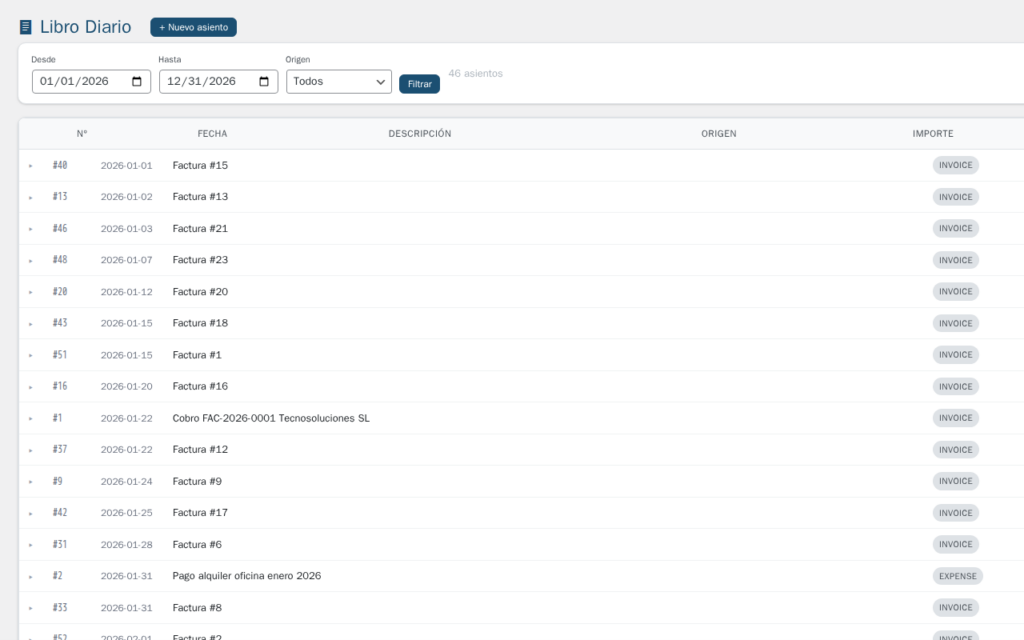Click the INVOICE badge on the Cobro FAC-2026-0001 row
The height and width of the screenshot is (640, 1024).
955,418
